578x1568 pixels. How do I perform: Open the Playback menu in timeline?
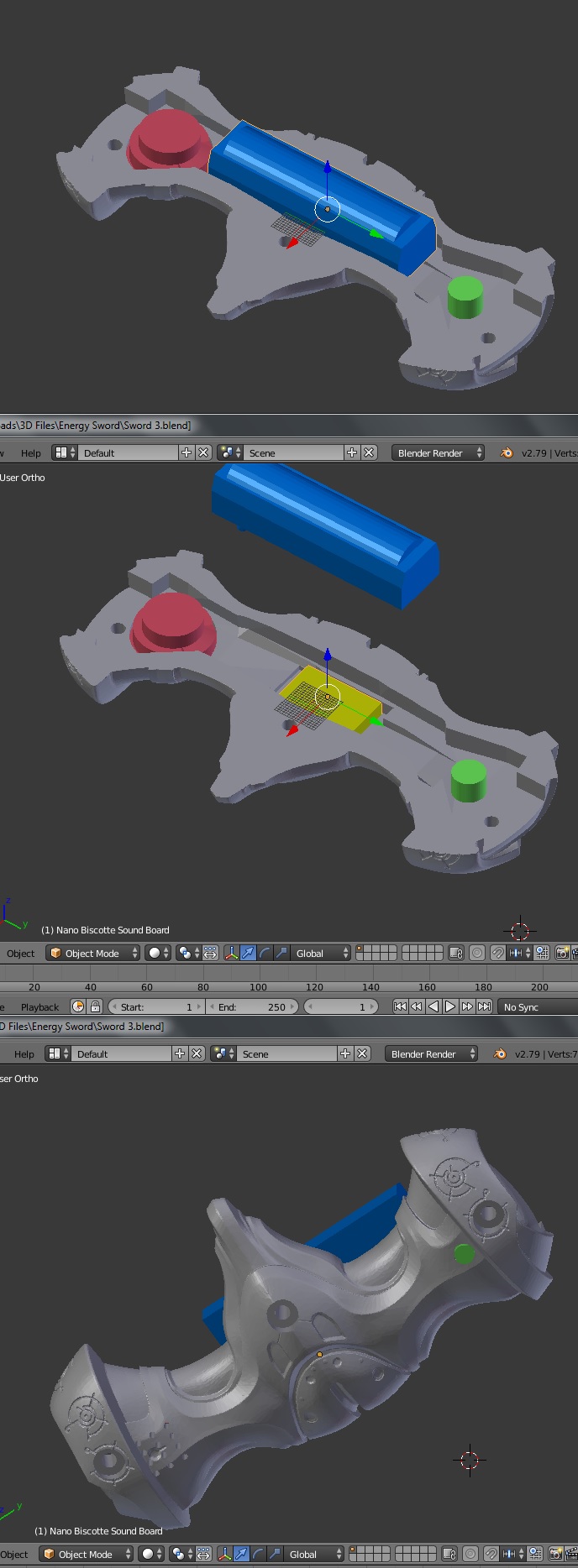point(39,1006)
